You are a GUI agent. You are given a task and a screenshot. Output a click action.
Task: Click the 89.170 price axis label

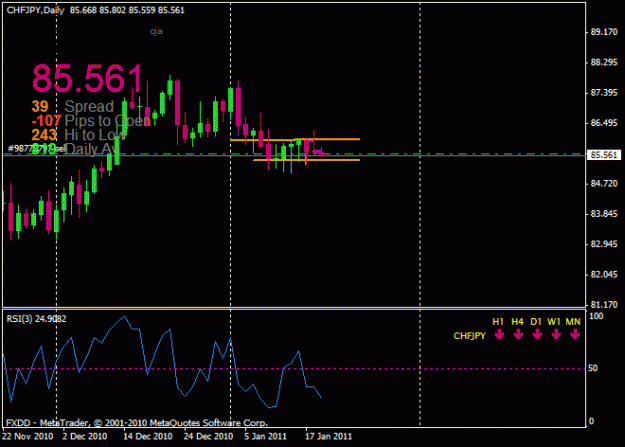click(x=603, y=32)
